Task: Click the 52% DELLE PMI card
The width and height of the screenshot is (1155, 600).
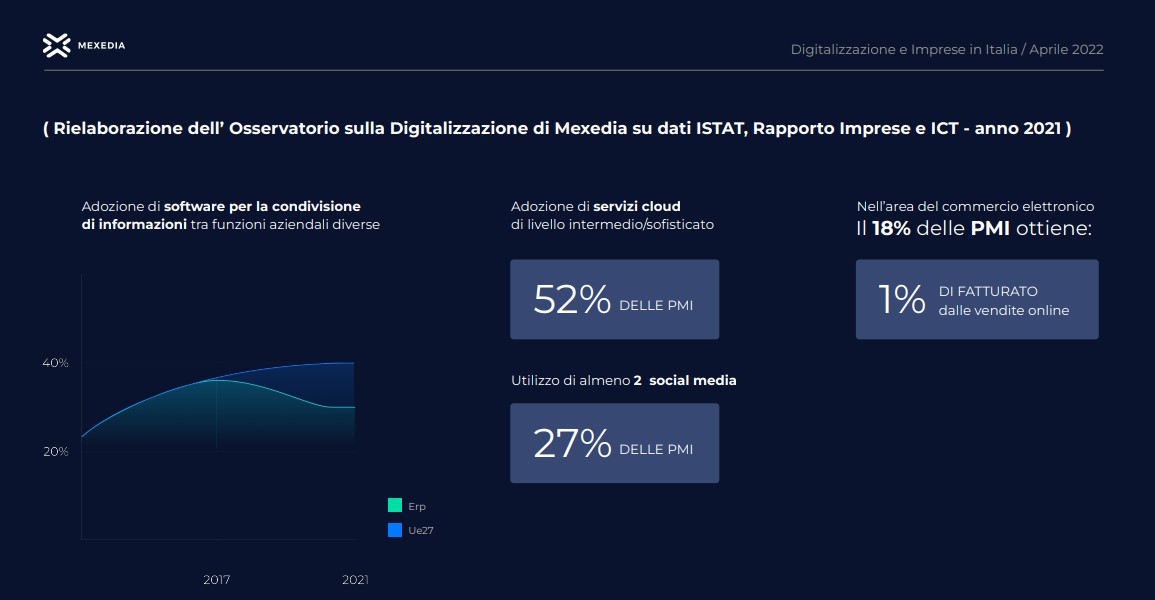Action: 614,300
